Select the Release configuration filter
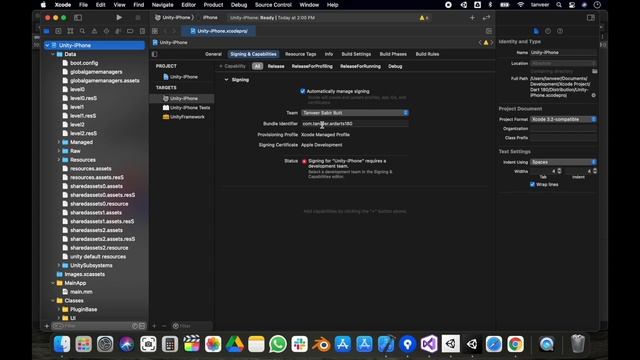 [276, 66]
